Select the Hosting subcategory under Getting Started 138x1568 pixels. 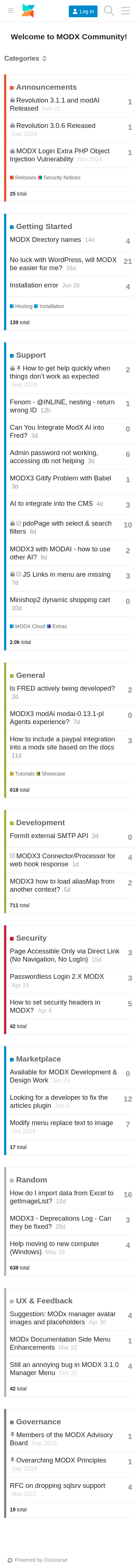(21, 306)
